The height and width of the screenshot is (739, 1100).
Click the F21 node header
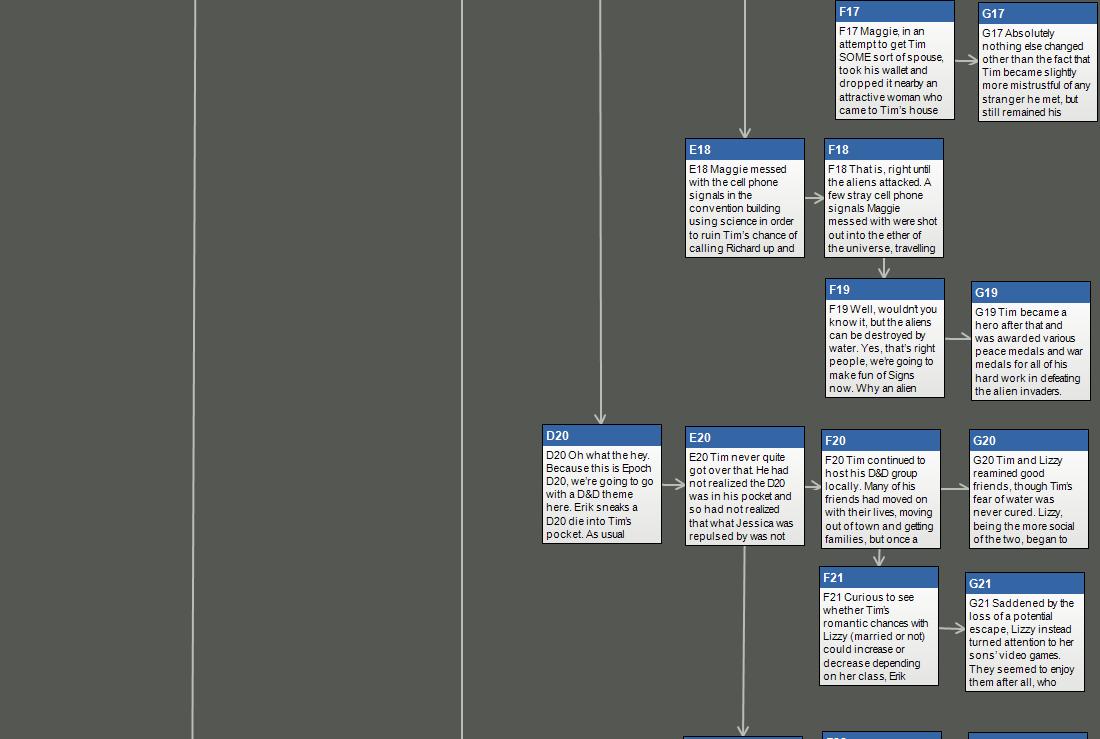pos(878,578)
